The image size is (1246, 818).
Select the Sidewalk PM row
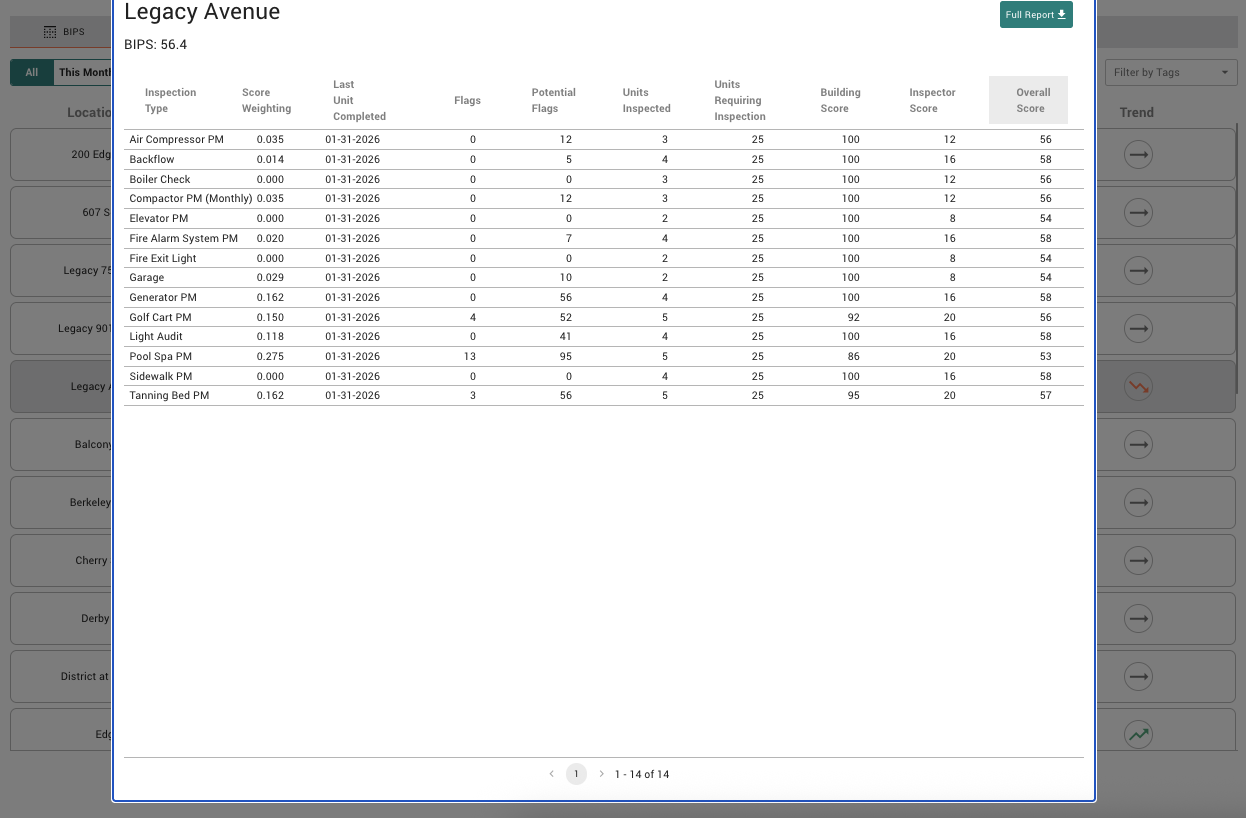tap(604, 376)
